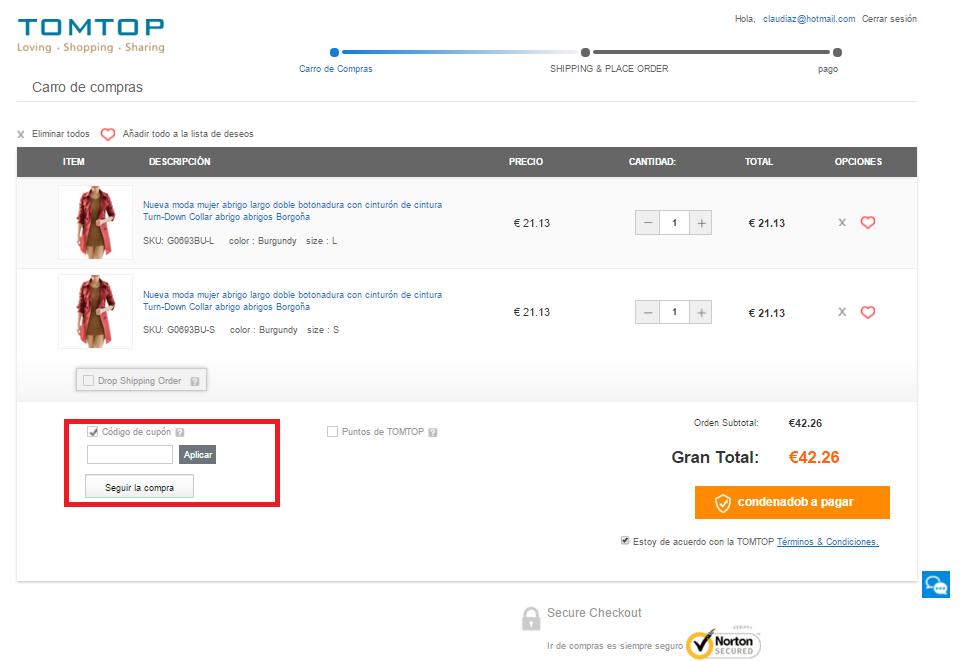
Task: Click the quantity field of size L coat
Action: (x=674, y=223)
